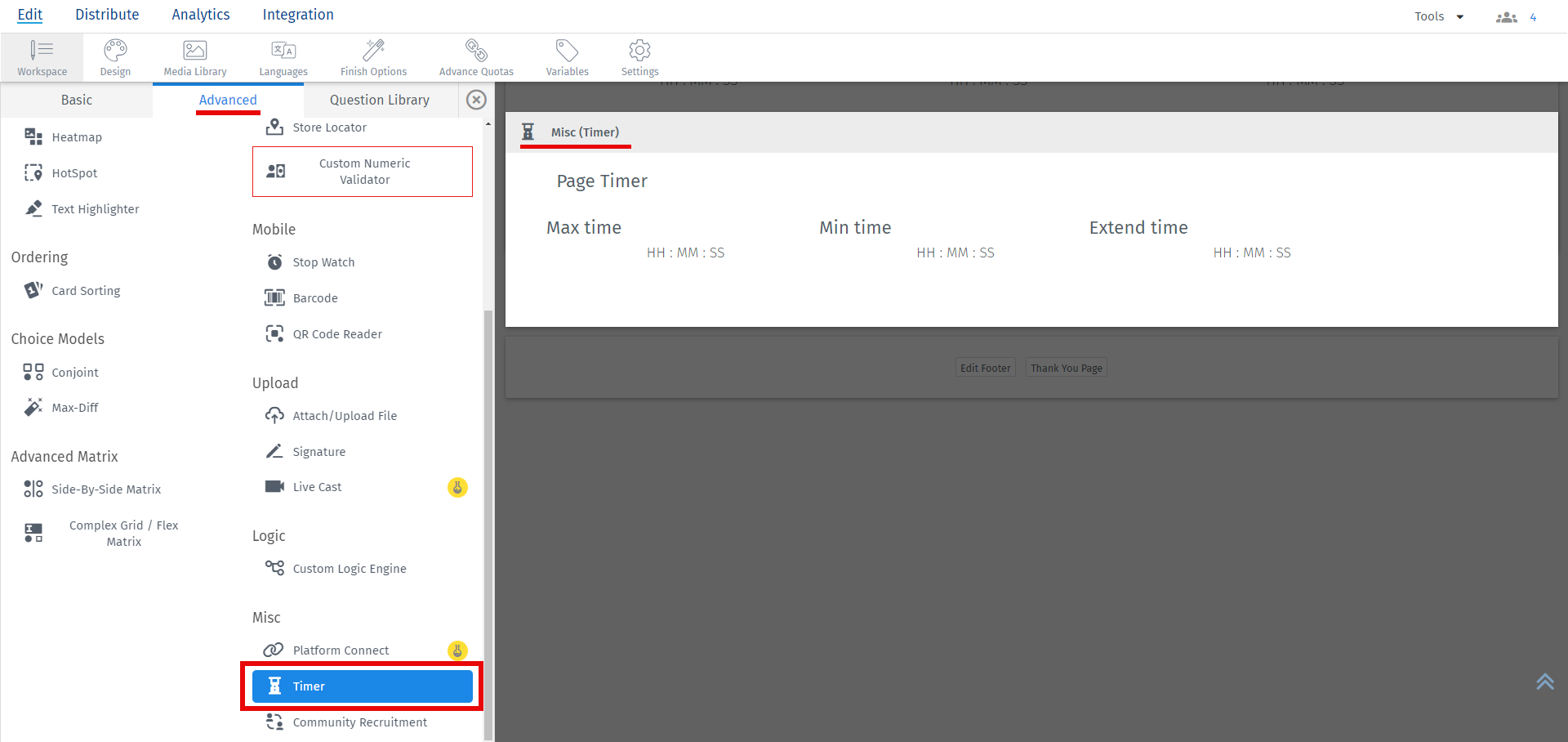
Task: Switch to the Edit tab
Action: pos(30,15)
